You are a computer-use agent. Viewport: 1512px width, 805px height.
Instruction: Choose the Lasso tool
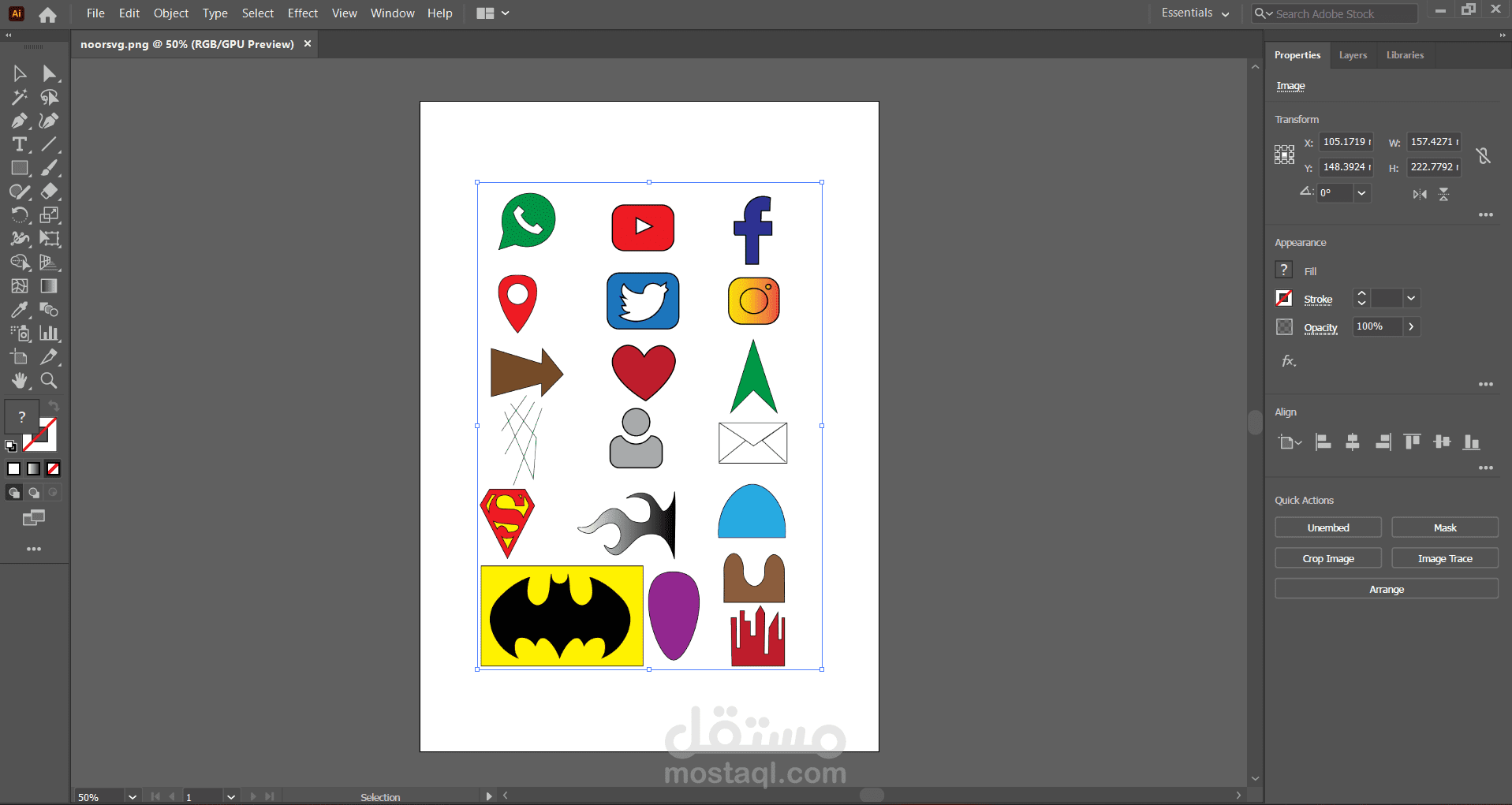click(49, 97)
